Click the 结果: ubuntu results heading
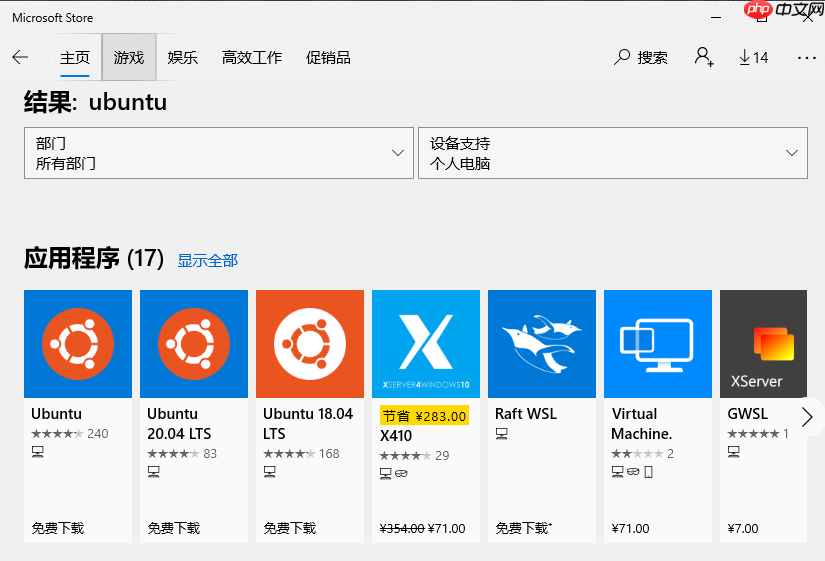The width and height of the screenshot is (825, 561). [95, 102]
